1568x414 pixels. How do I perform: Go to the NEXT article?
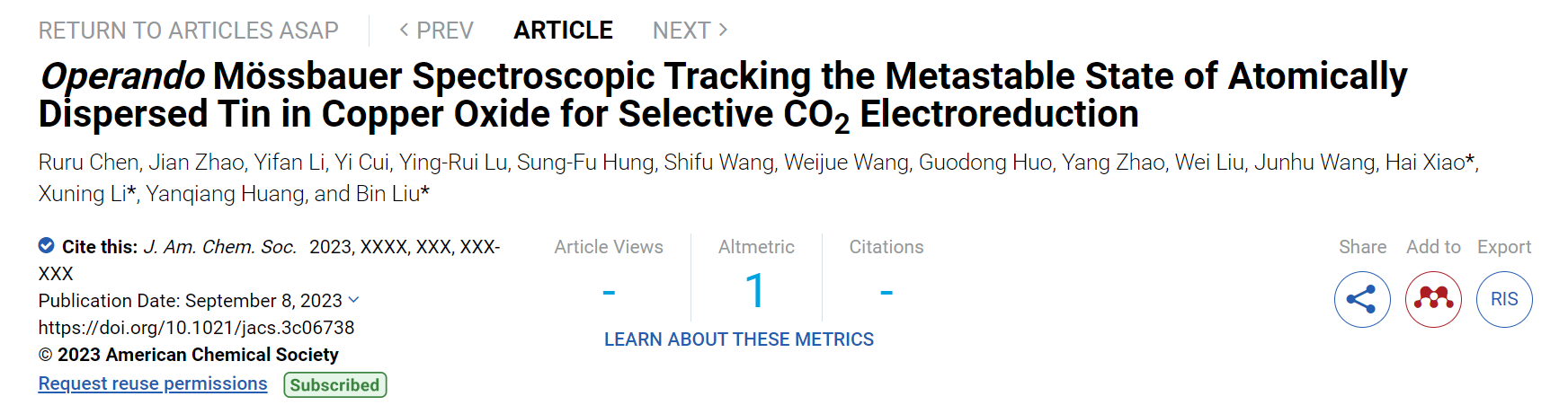690,31
